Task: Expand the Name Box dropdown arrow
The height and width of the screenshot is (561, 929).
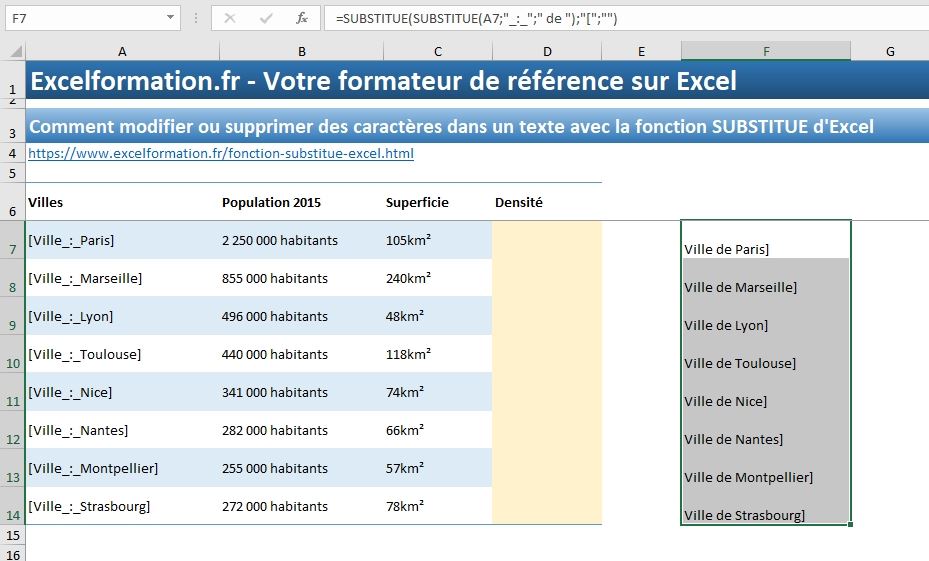Action: click(169, 18)
